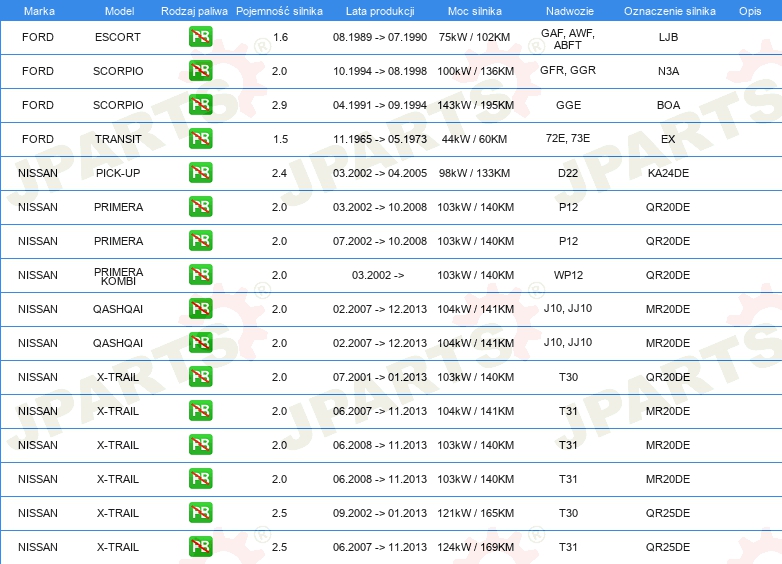Click the fuel icon for Nissan Pick-Up

pyautogui.click(x=200, y=173)
